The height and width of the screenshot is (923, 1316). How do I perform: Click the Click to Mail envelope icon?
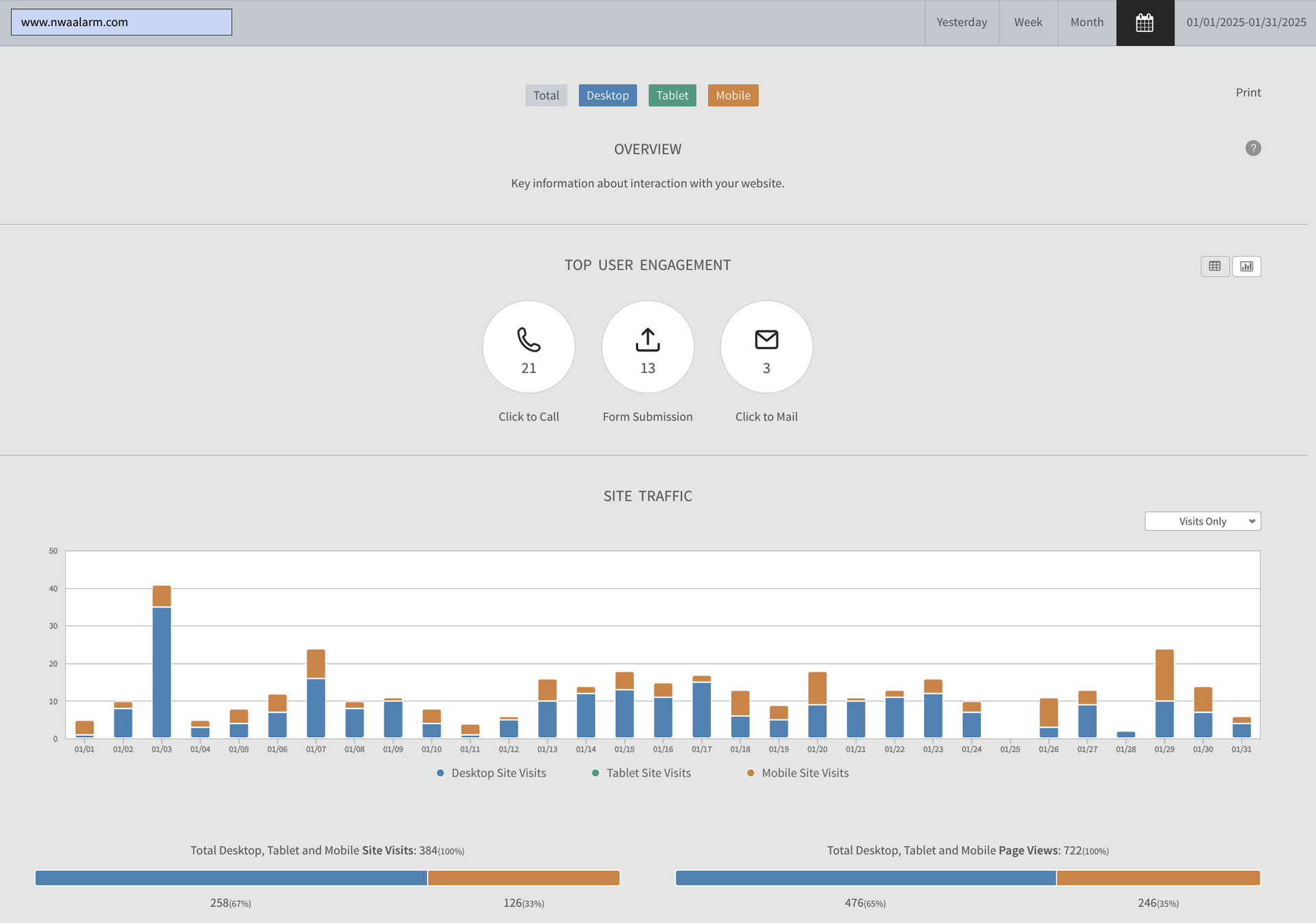766,339
